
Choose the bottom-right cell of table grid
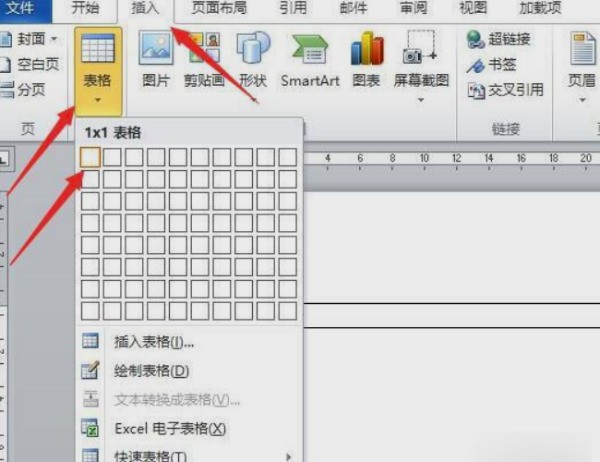pyautogui.click(x=288, y=311)
